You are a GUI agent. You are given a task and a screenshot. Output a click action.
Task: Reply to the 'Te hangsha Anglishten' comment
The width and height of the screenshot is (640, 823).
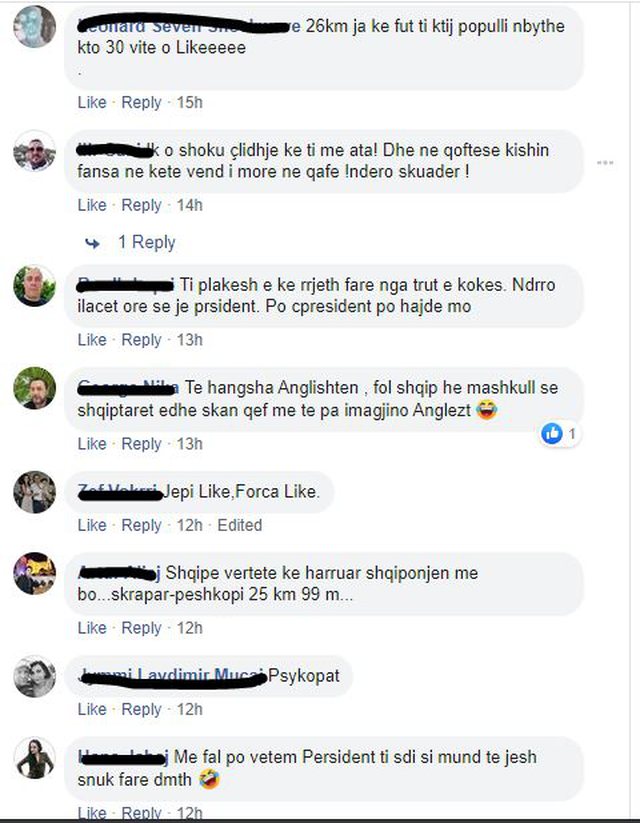141,444
